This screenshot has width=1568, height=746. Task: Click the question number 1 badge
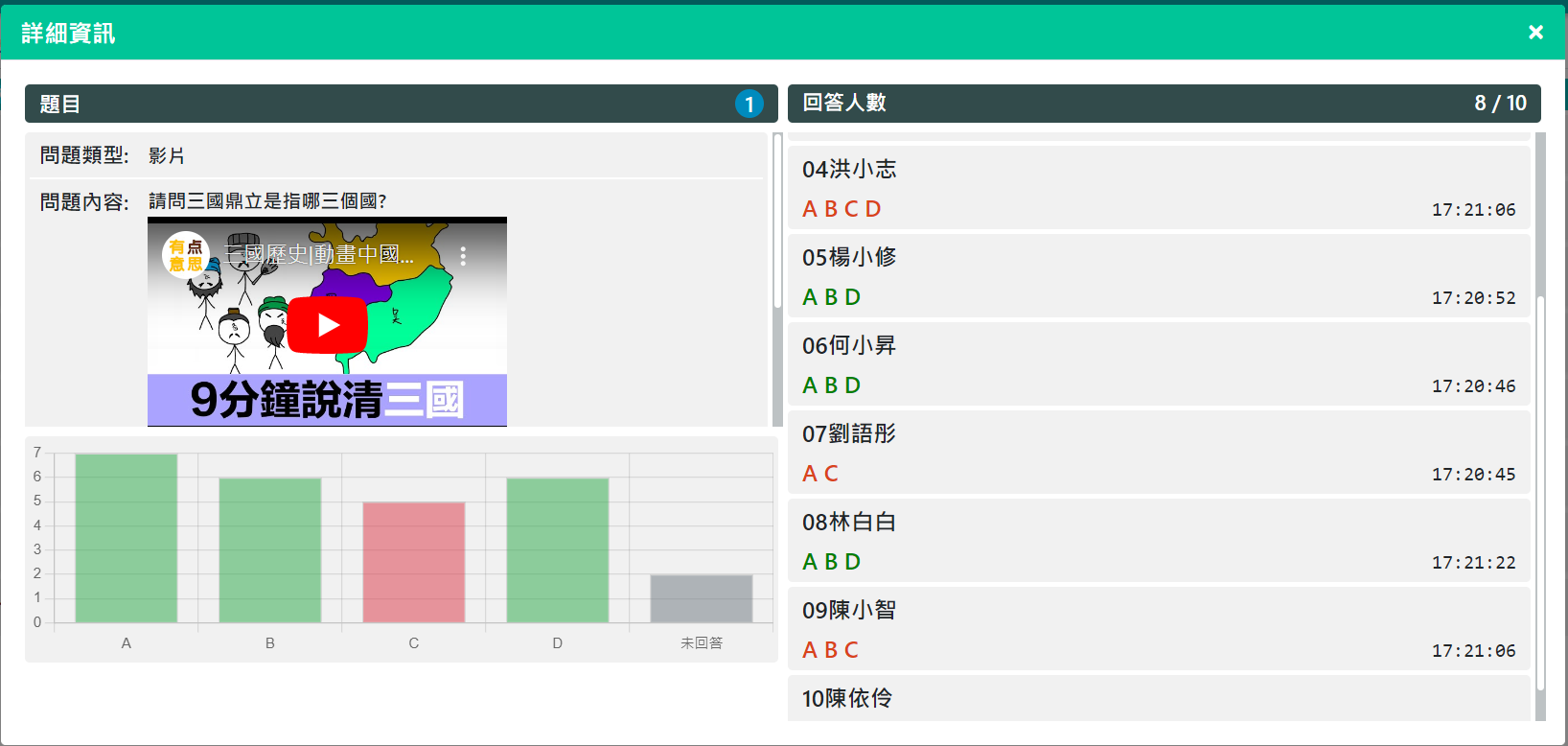pos(749,104)
